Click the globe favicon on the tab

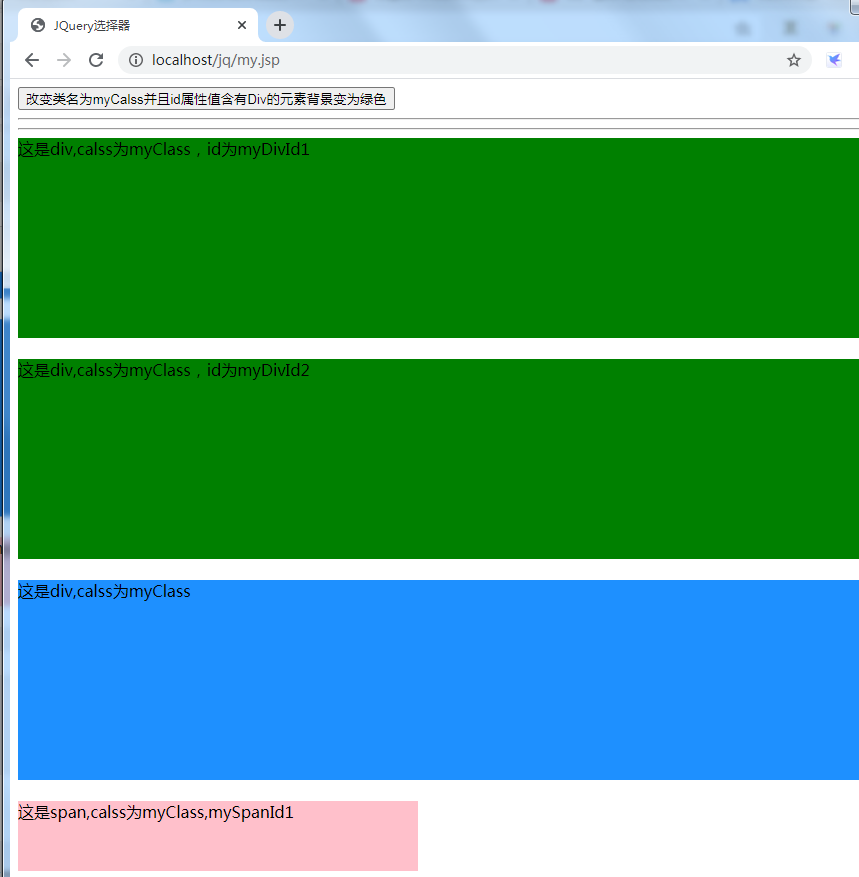click(37, 25)
